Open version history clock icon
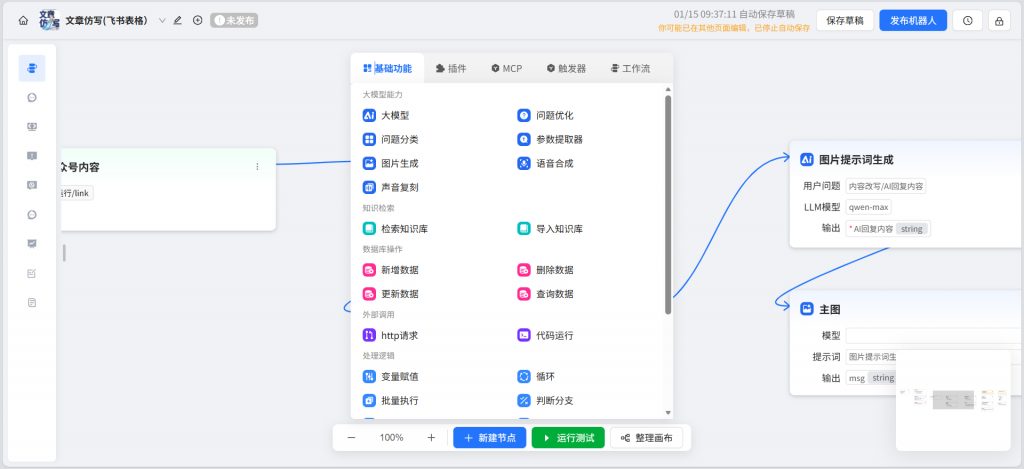The height and width of the screenshot is (469, 1024). coord(968,20)
